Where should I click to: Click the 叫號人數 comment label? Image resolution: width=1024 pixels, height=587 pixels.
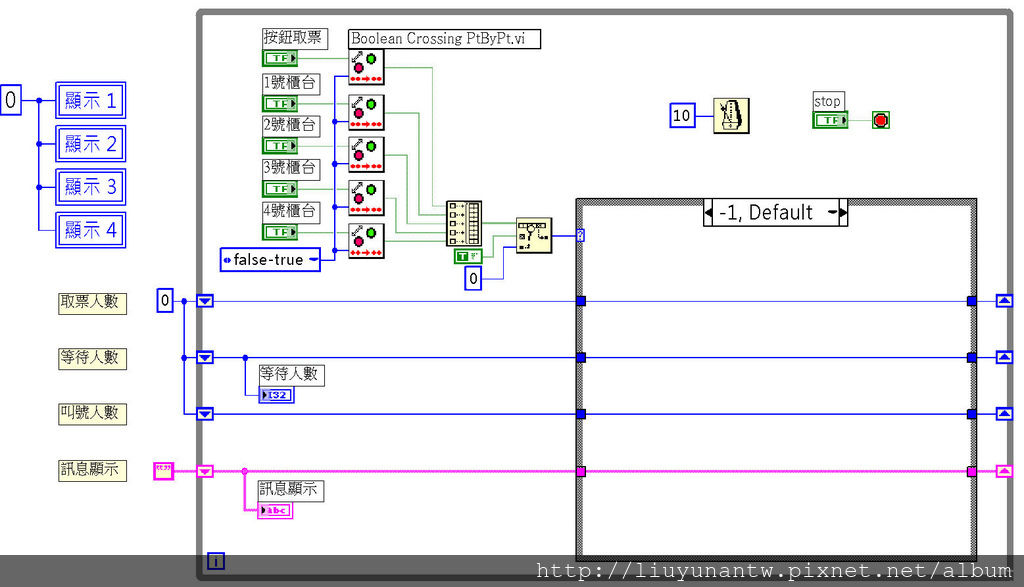(x=91, y=413)
